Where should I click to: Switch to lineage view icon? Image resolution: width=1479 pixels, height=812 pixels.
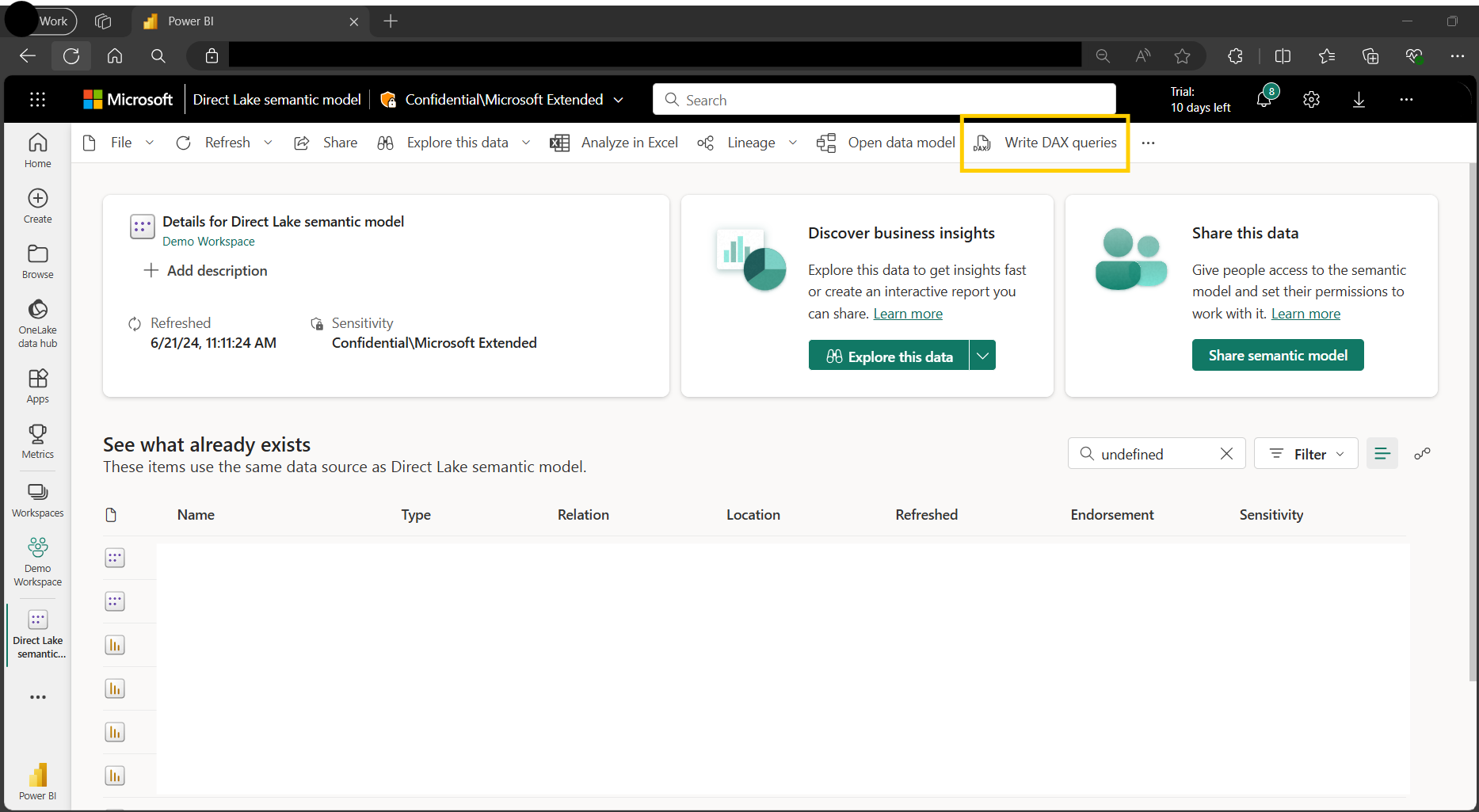1423,454
